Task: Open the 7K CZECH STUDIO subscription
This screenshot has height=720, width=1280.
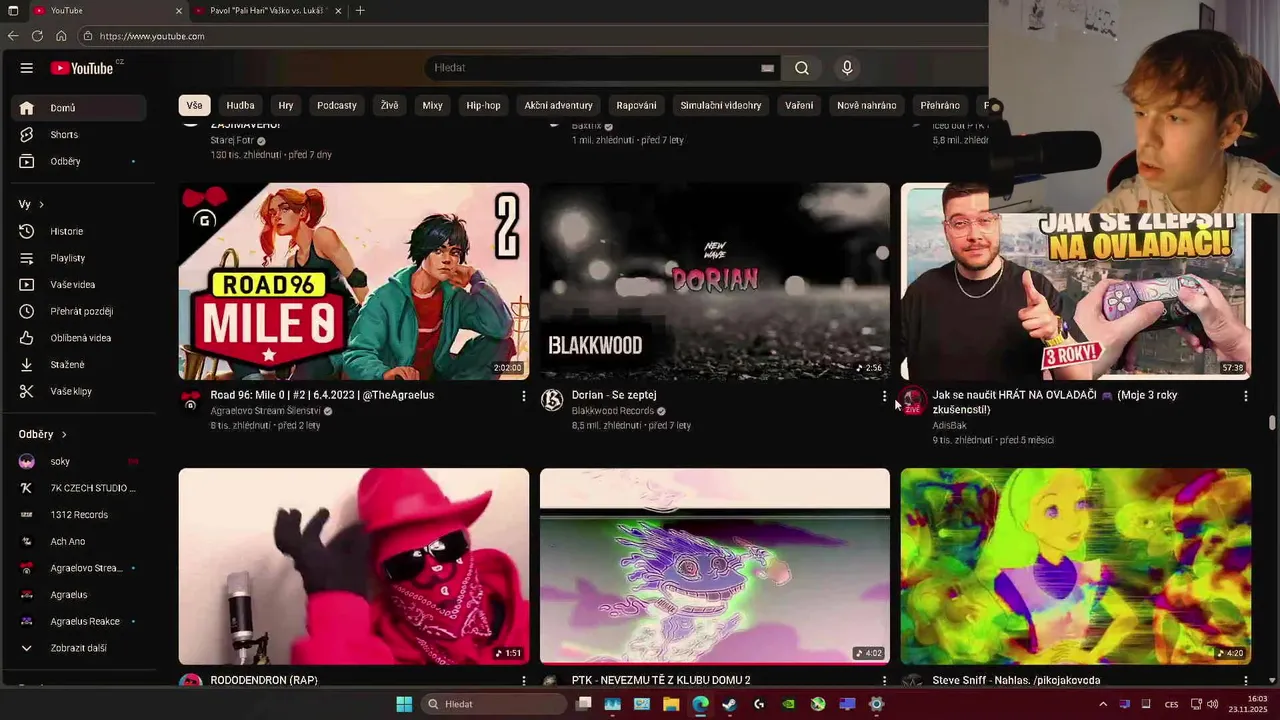Action: point(79,488)
